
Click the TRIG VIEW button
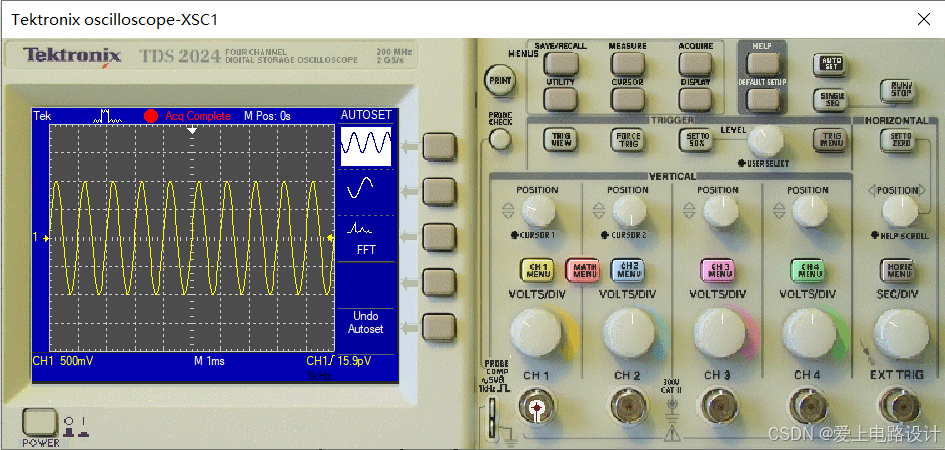pyautogui.click(x=560, y=140)
